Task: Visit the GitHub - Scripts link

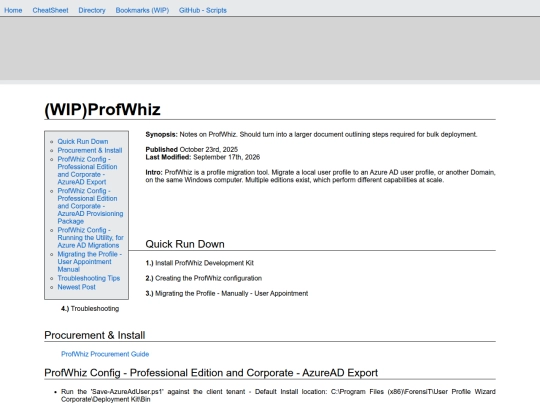Action: pyautogui.click(x=202, y=10)
